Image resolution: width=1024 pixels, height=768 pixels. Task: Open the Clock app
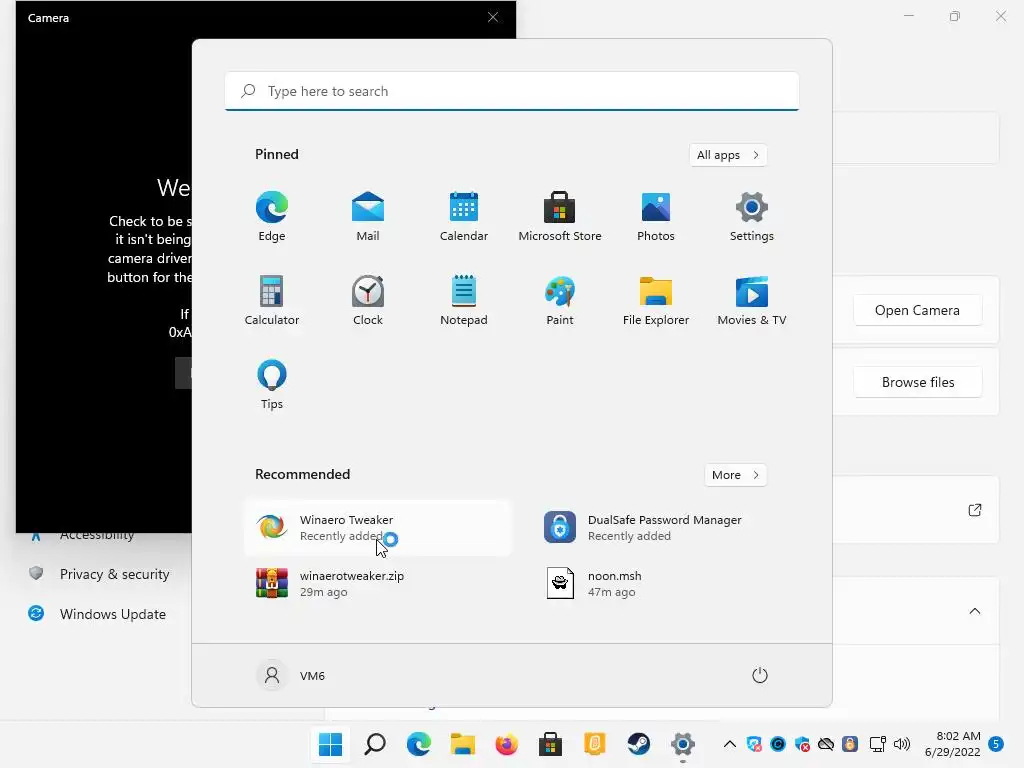coord(368,300)
